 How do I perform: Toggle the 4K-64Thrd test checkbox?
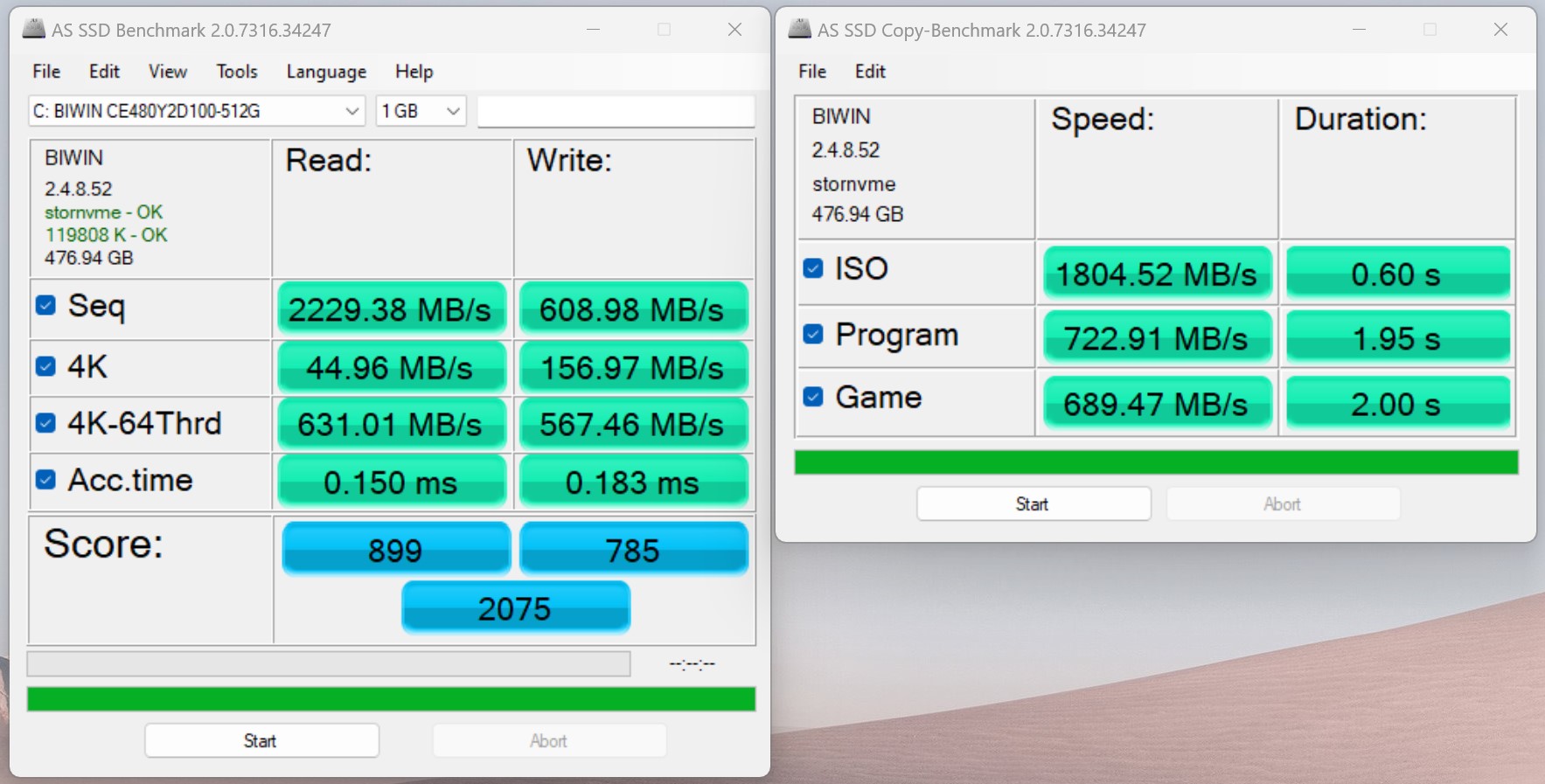[46, 423]
